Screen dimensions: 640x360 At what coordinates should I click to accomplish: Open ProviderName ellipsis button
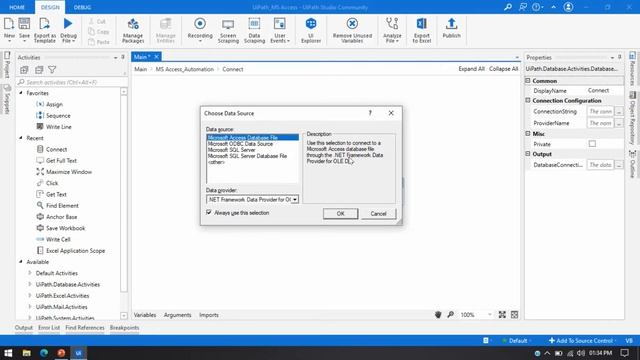coord(619,123)
